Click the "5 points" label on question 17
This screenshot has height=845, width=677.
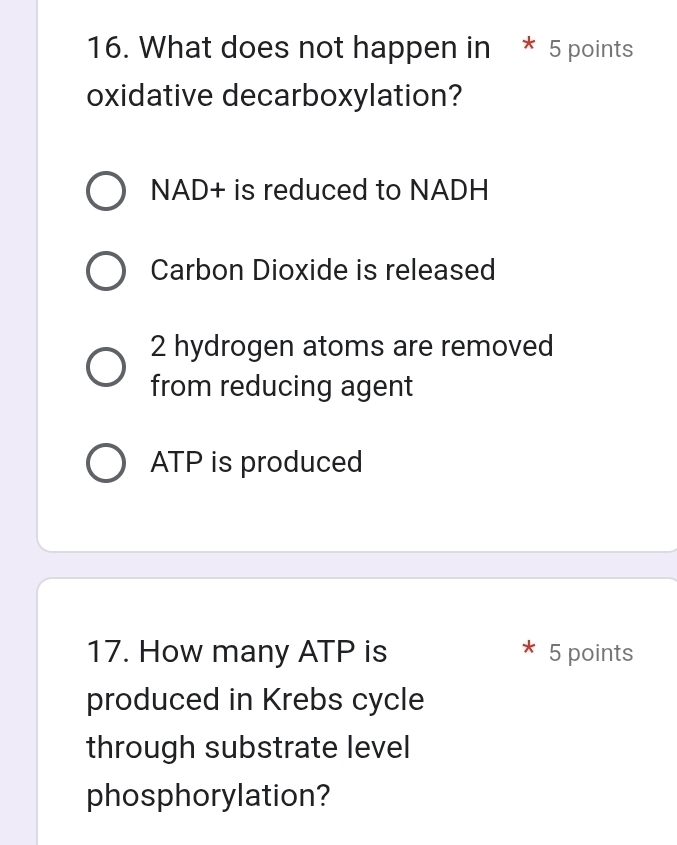tap(590, 653)
